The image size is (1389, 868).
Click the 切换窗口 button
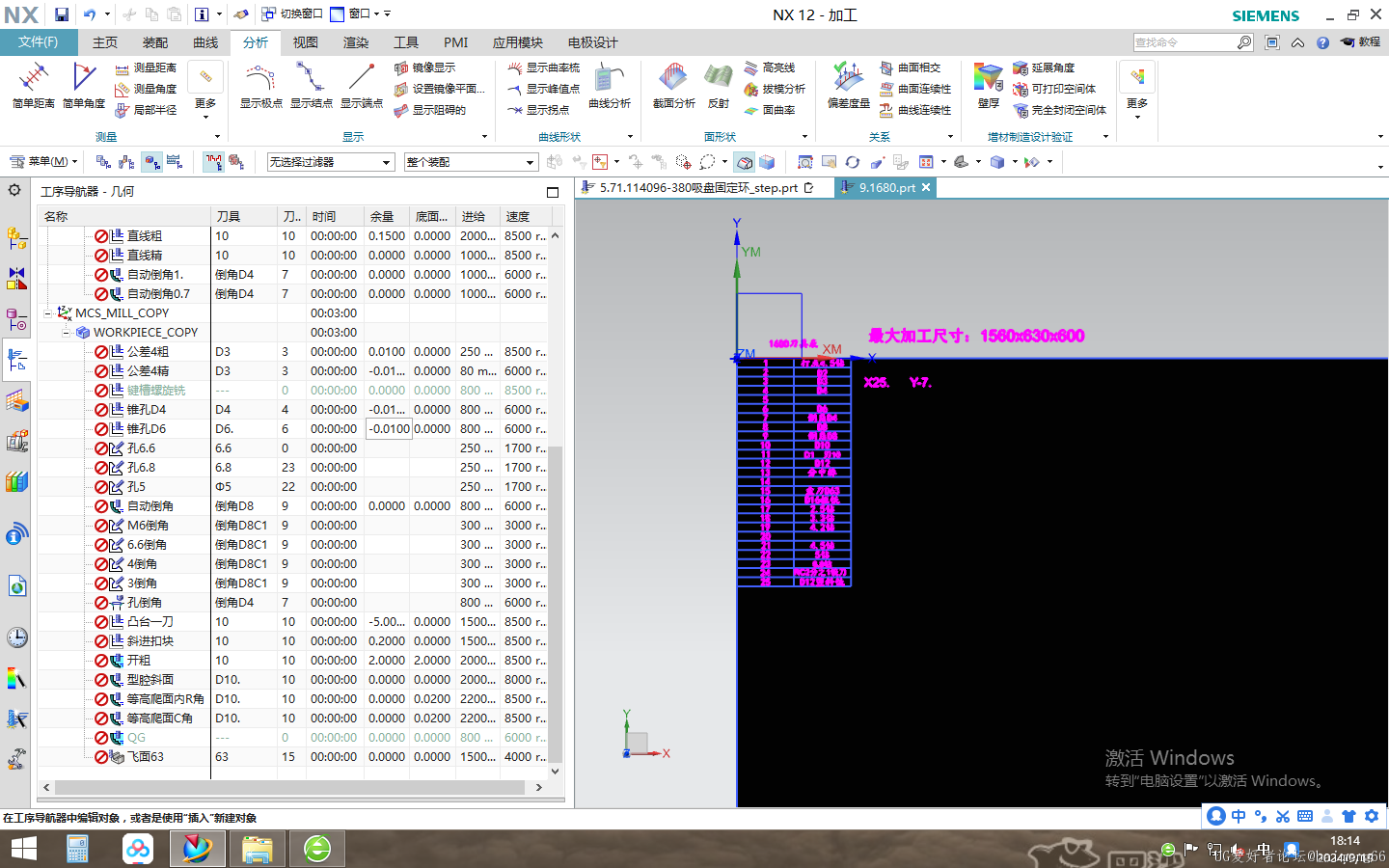point(292,14)
